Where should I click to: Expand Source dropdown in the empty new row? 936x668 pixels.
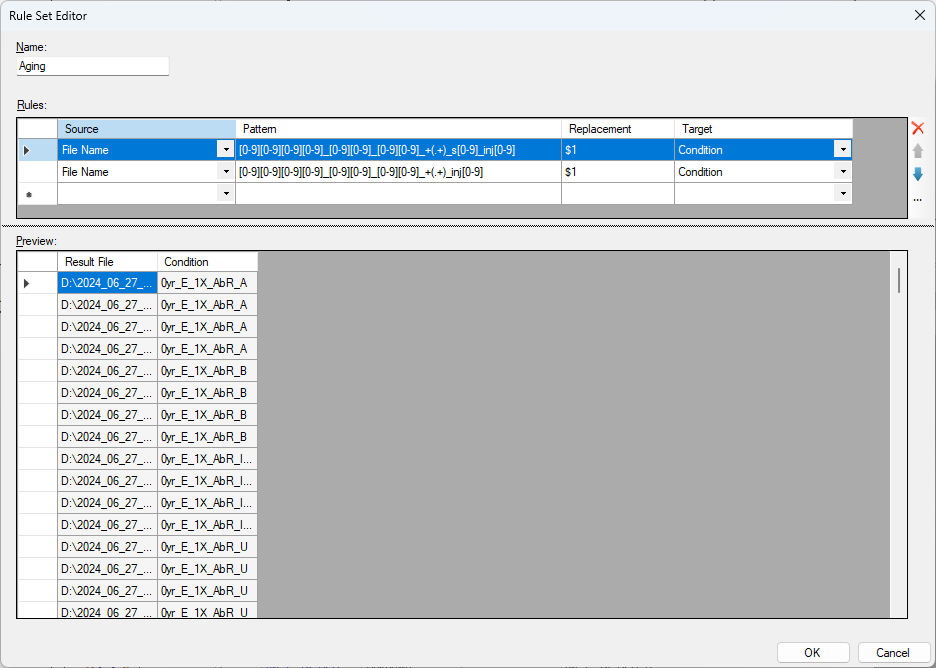[225, 194]
